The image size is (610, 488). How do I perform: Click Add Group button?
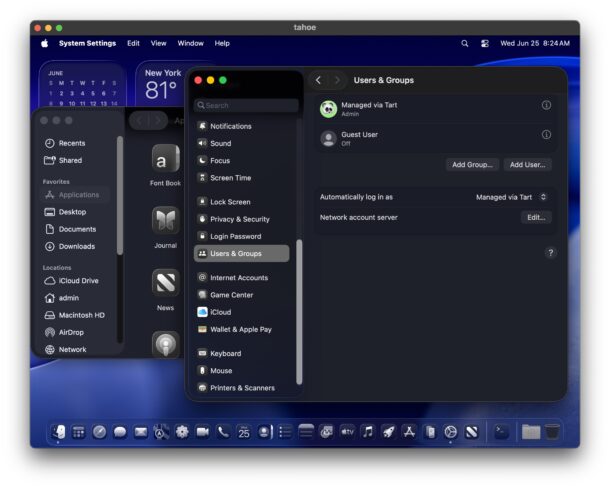tap(472, 165)
